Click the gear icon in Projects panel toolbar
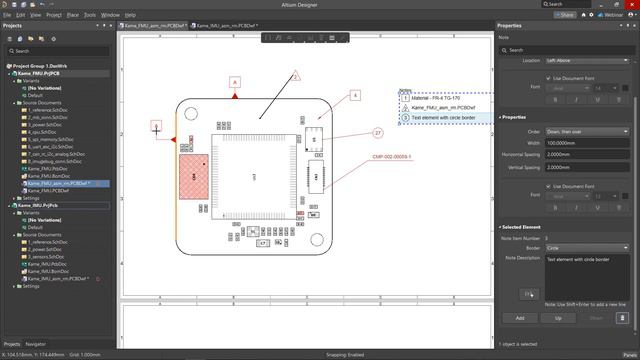The image size is (640, 360). [53, 39]
